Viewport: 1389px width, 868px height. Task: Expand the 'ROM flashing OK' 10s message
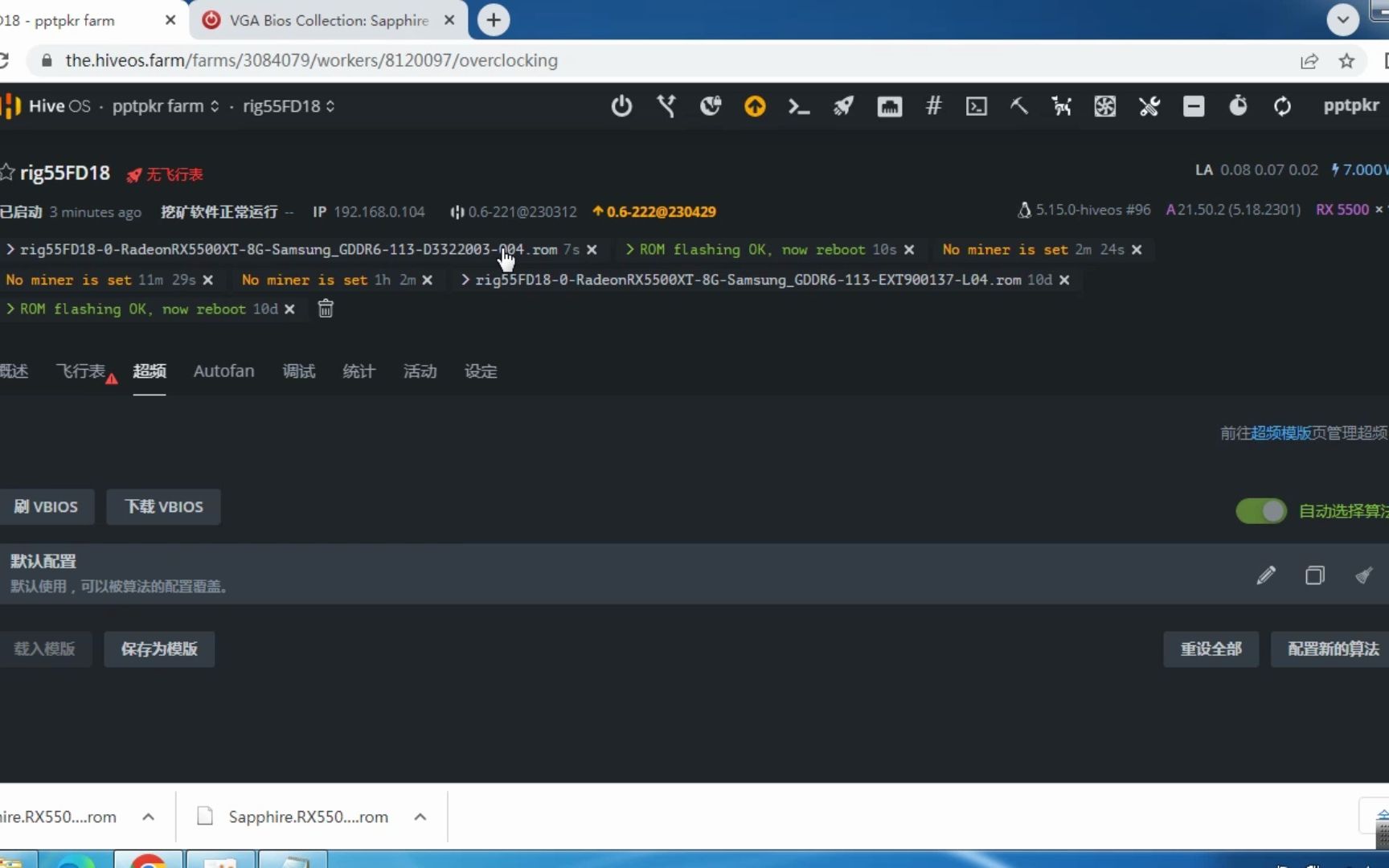[x=630, y=250]
